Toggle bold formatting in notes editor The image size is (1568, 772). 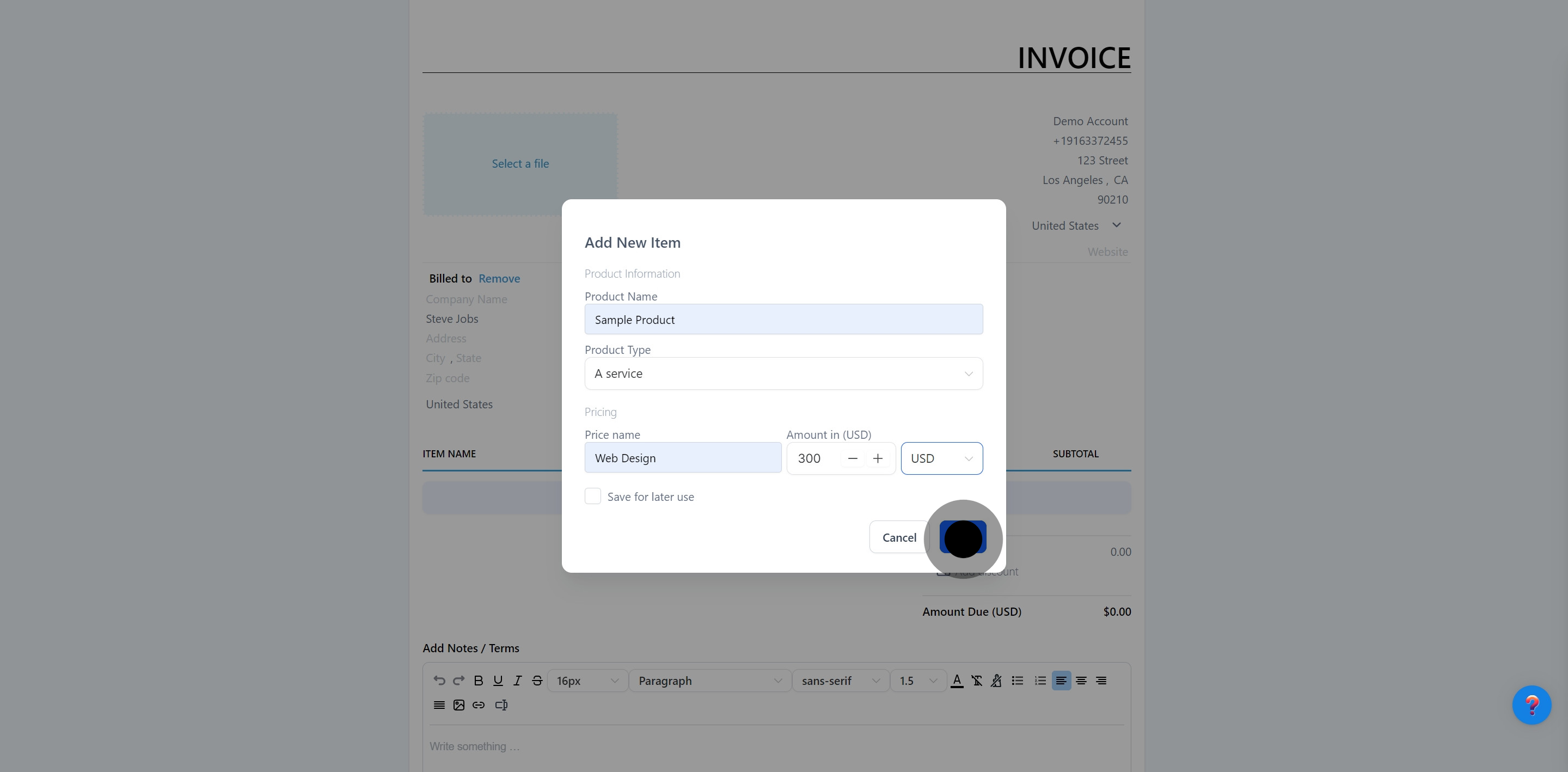pyautogui.click(x=479, y=681)
